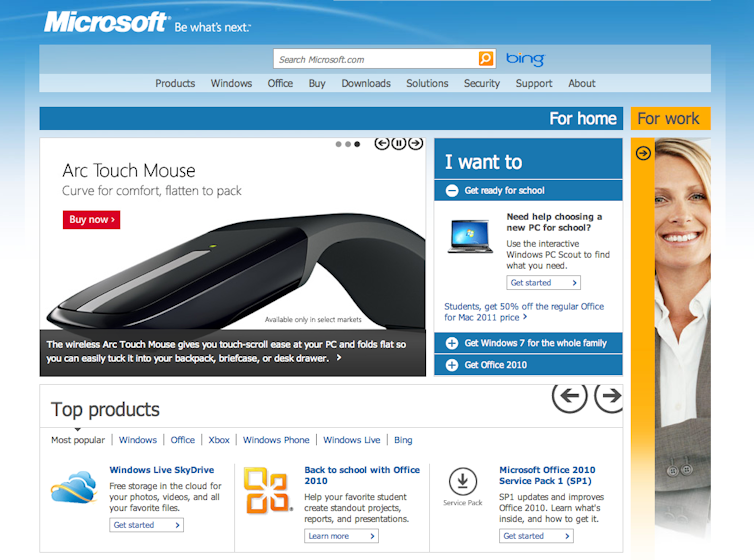Click Get started under Service Pack 1
754x560 pixels.
coord(536,536)
